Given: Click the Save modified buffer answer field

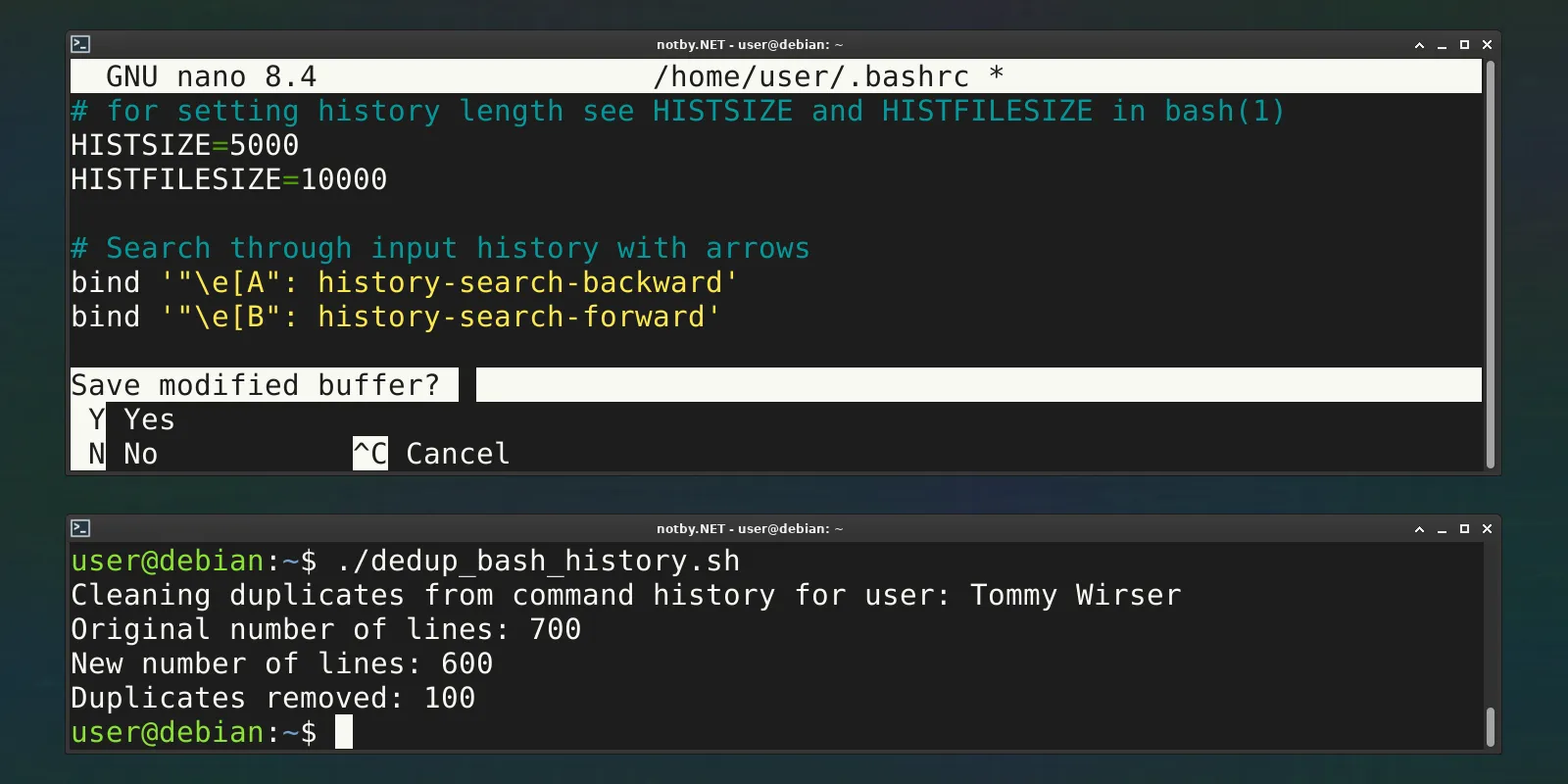Looking at the screenshot, I should tap(976, 385).
